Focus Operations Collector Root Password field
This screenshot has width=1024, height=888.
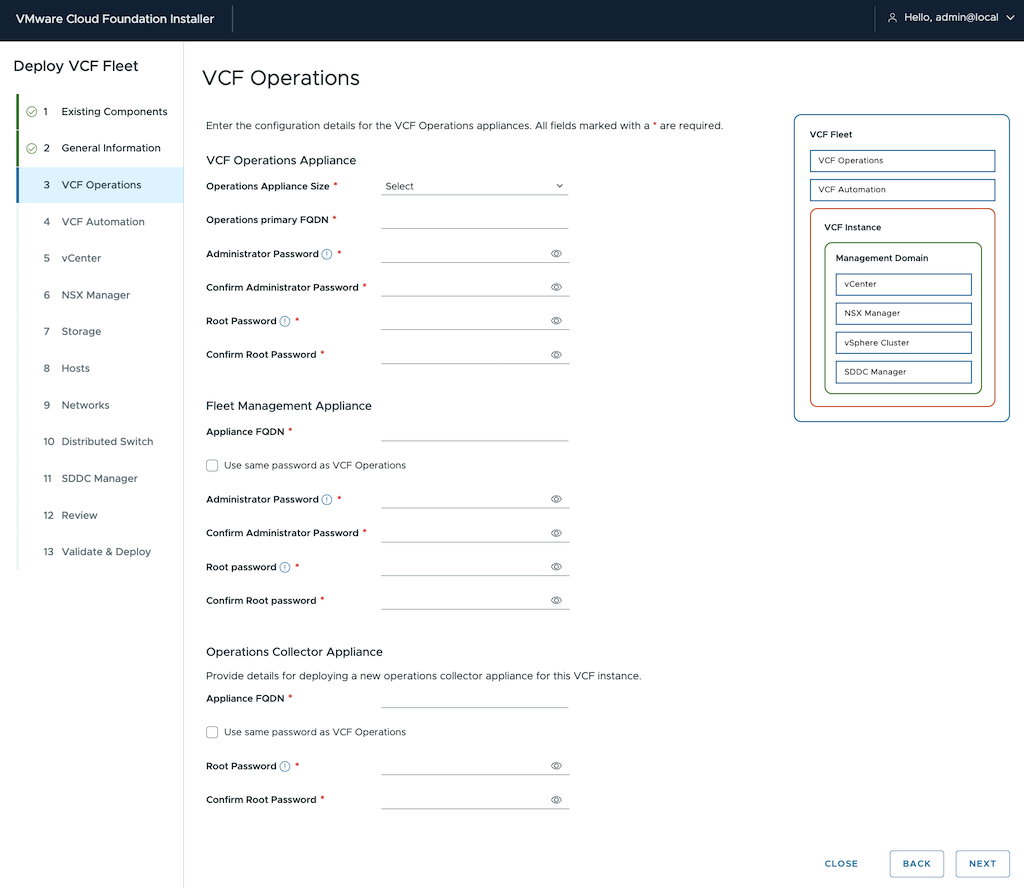(466, 766)
